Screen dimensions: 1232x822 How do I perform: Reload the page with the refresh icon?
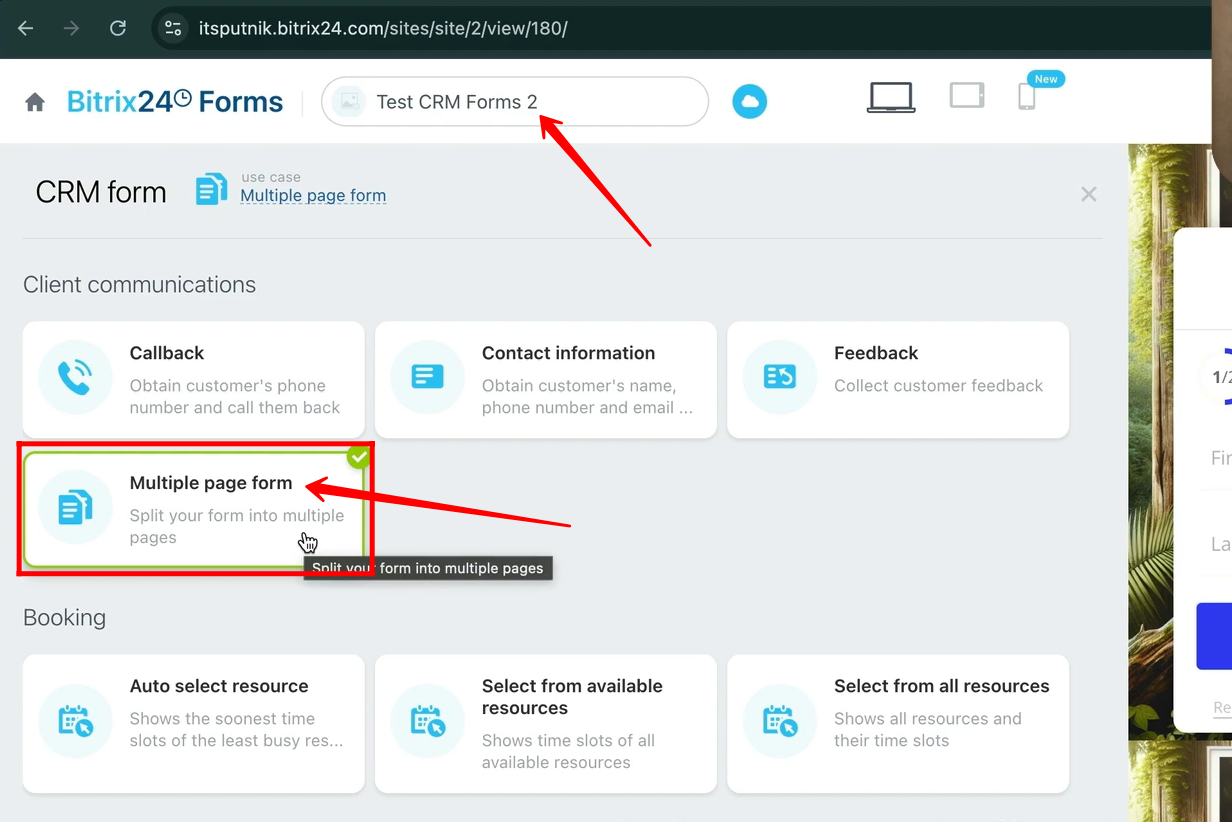click(x=118, y=28)
